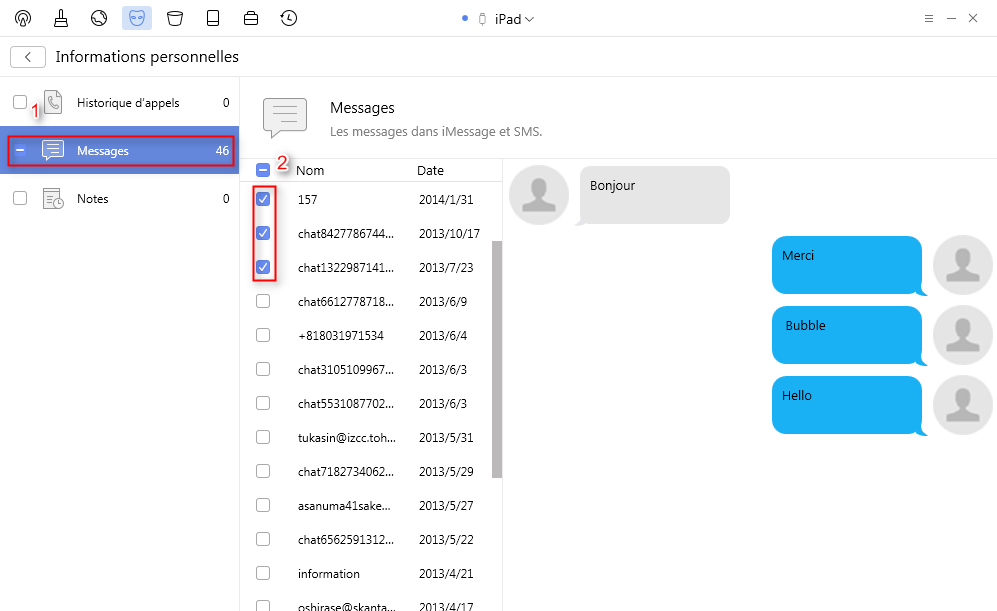Sort by the Nom column header
The width and height of the screenshot is (997, 611).
pyautogui.click(x=310, y=170)
